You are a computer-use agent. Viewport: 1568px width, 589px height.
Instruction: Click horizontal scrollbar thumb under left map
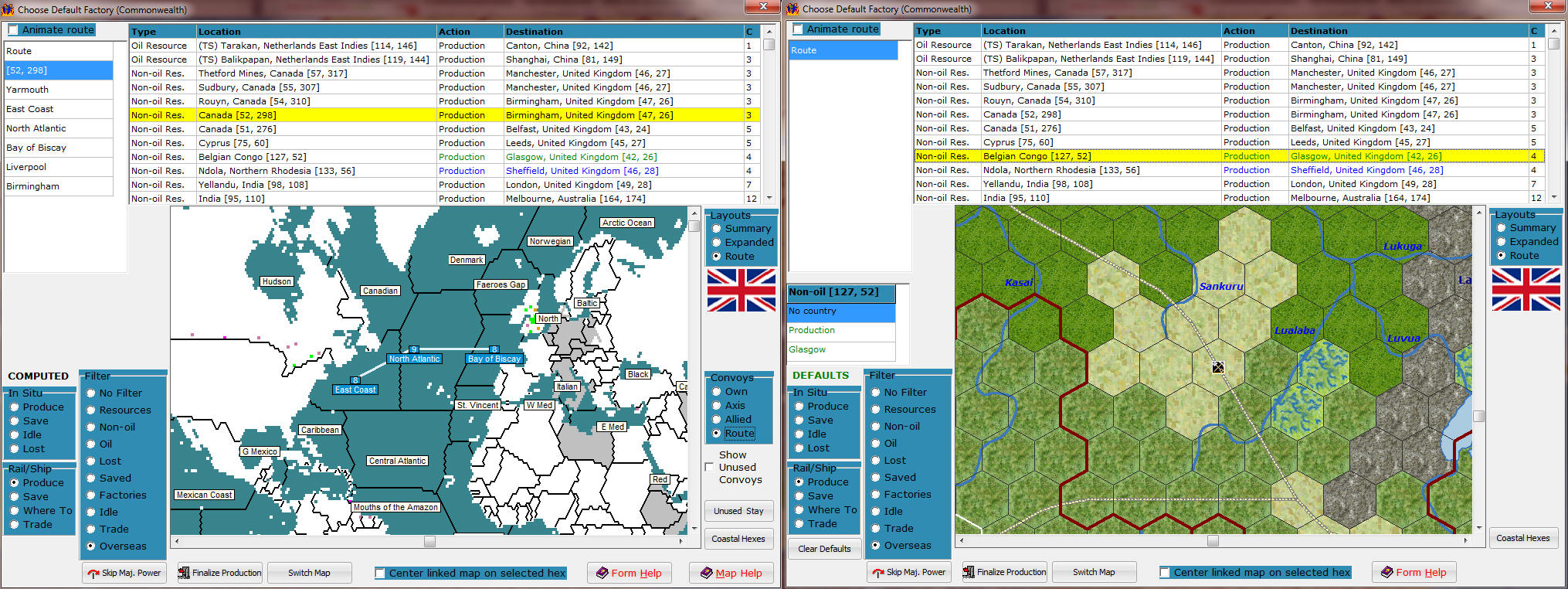[x=429, y=542]
